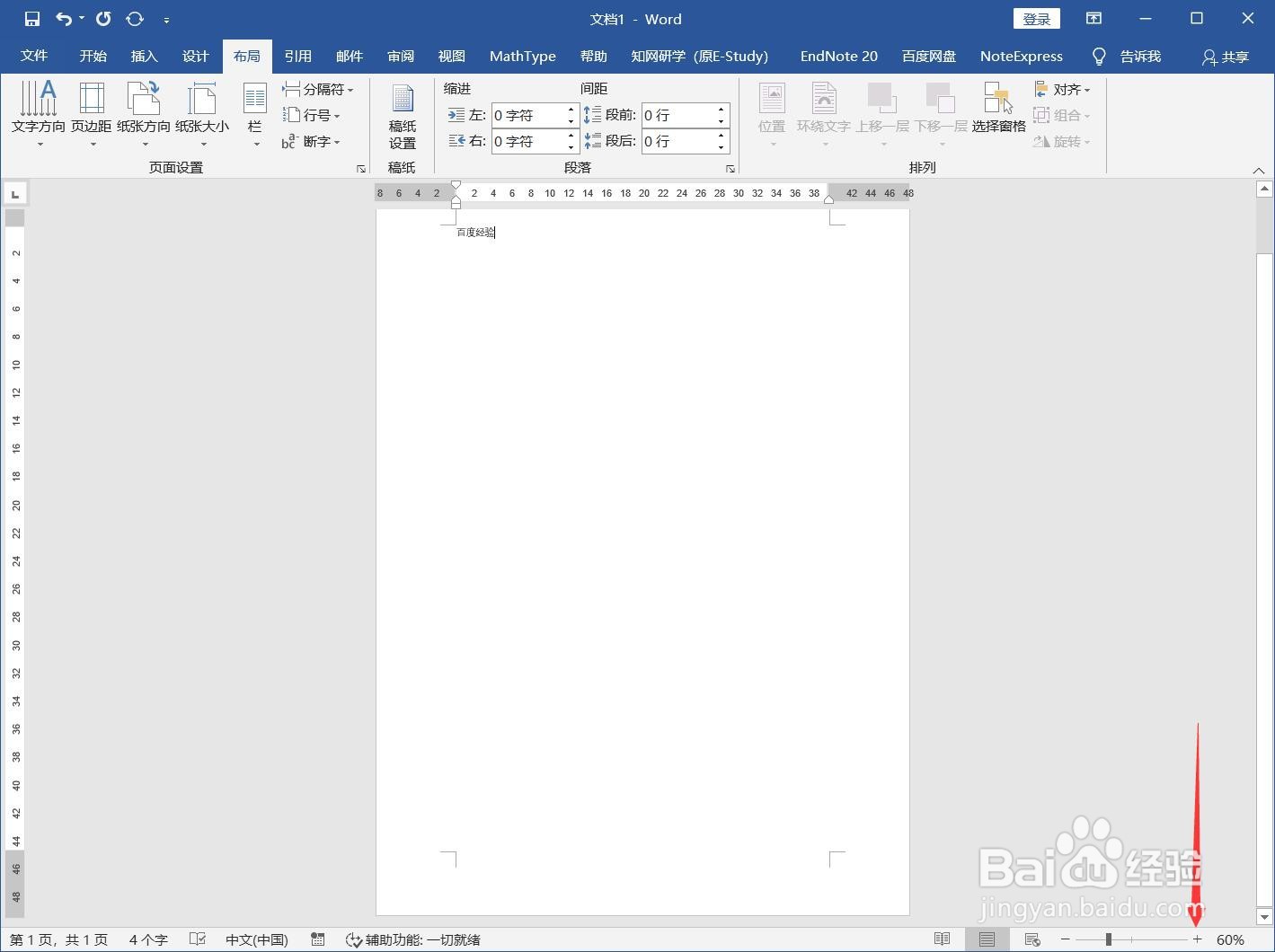Screen dimensions: 1275x952
Task: Switch to Web Layout view icon
Action: (x=1032, y=939)
